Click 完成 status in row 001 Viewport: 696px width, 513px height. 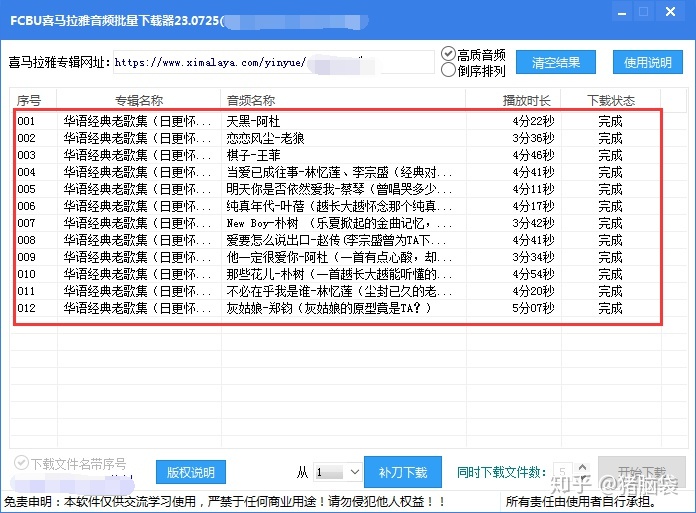610,121
